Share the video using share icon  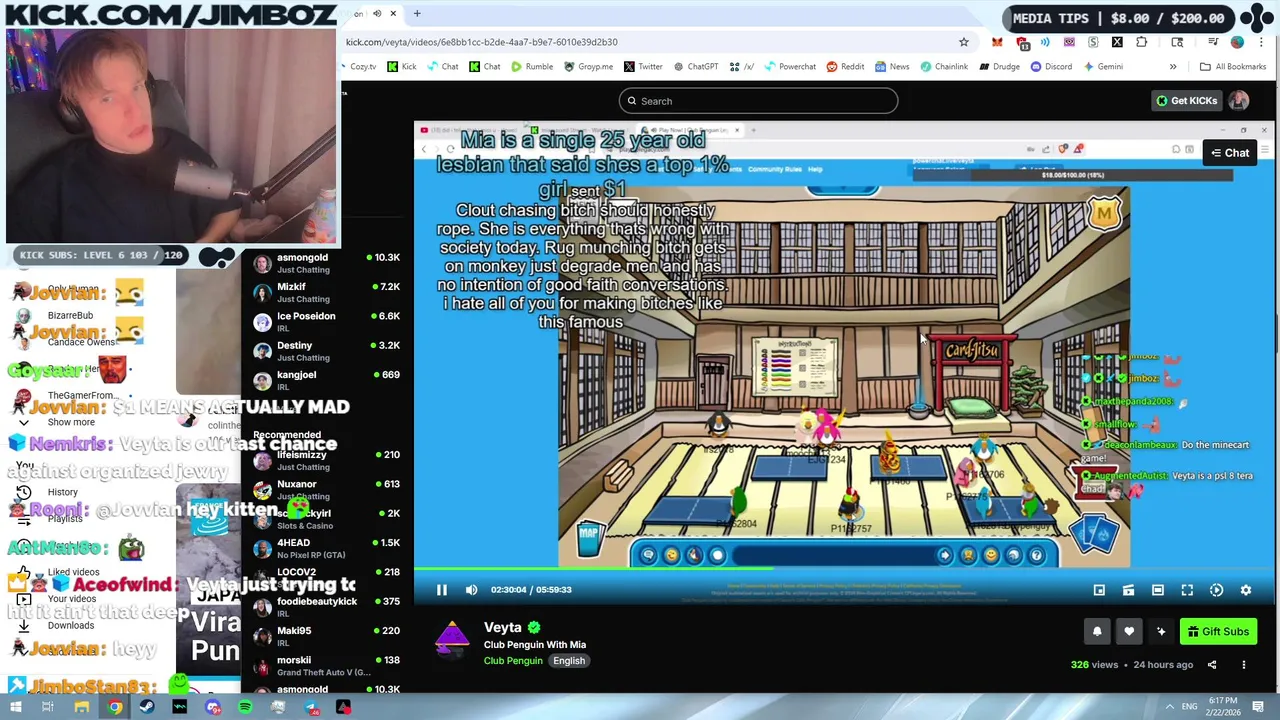coord(1212,665)
